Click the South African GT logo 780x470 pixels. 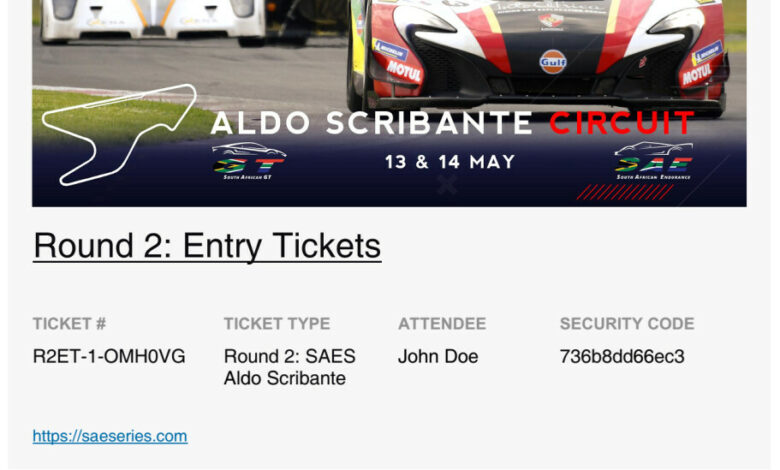pyautogui.click(x=248, y=160)
